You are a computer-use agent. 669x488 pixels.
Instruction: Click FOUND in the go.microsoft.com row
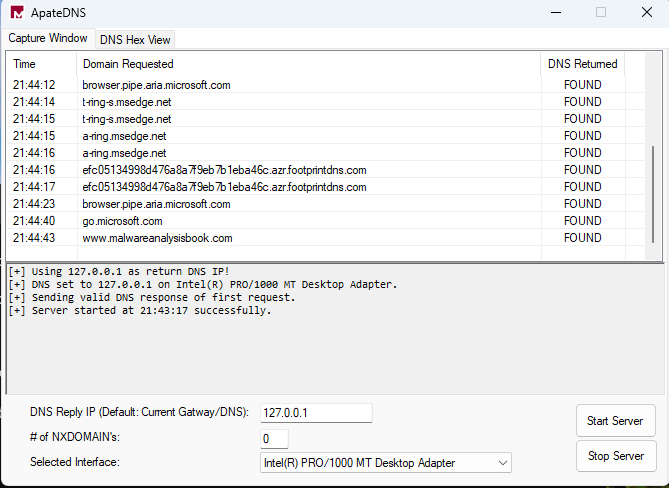[582, 221]
